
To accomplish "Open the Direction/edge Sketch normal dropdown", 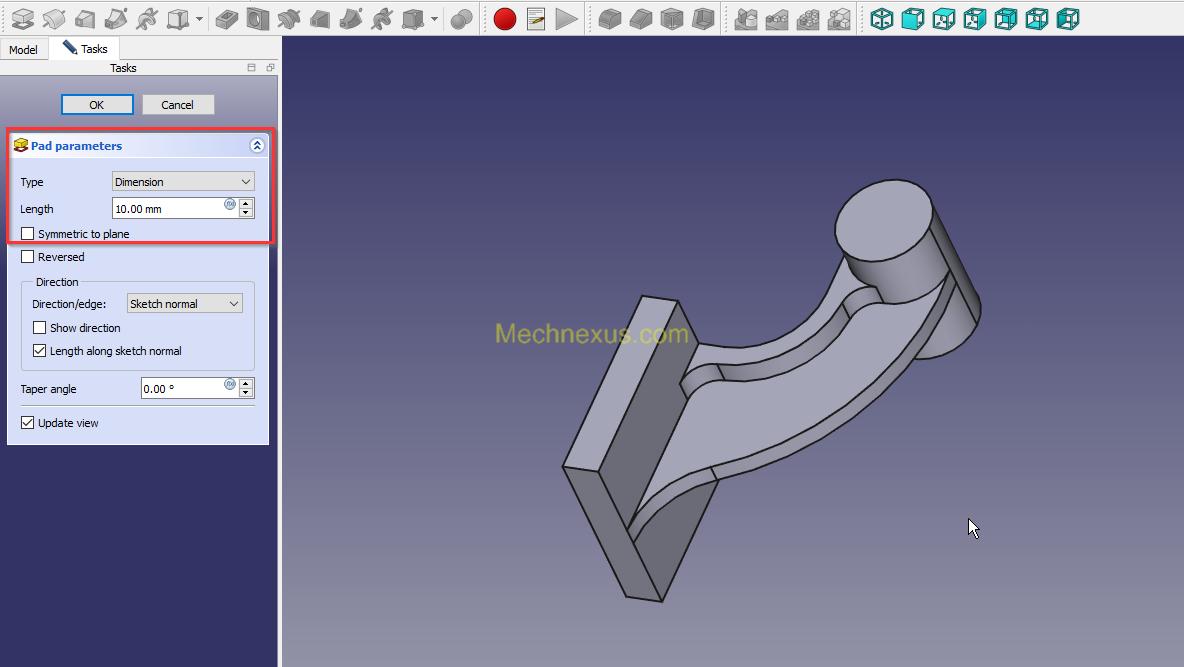I will coord(184,304).
